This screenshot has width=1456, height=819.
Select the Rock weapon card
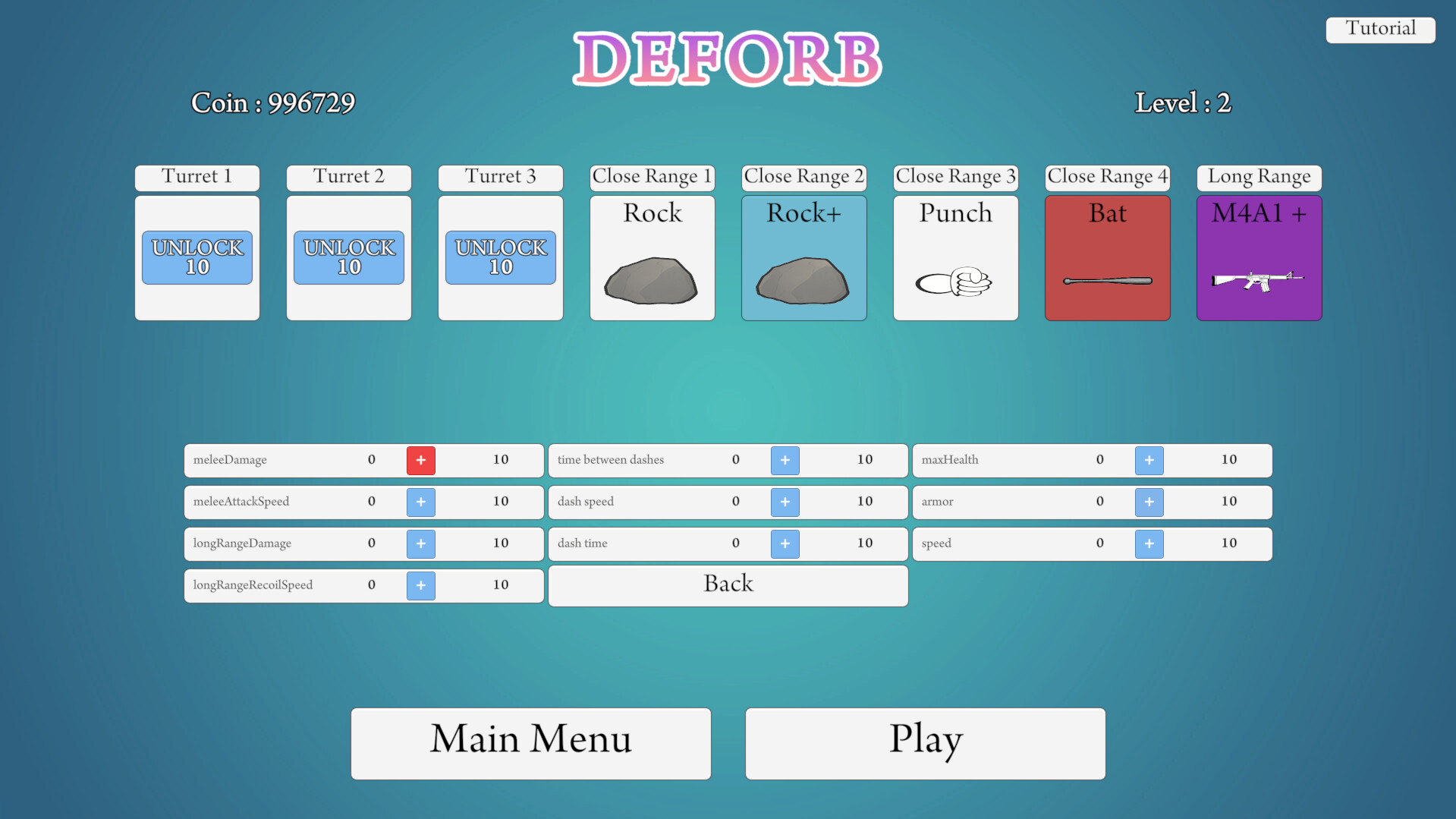(x=652, y=258)
